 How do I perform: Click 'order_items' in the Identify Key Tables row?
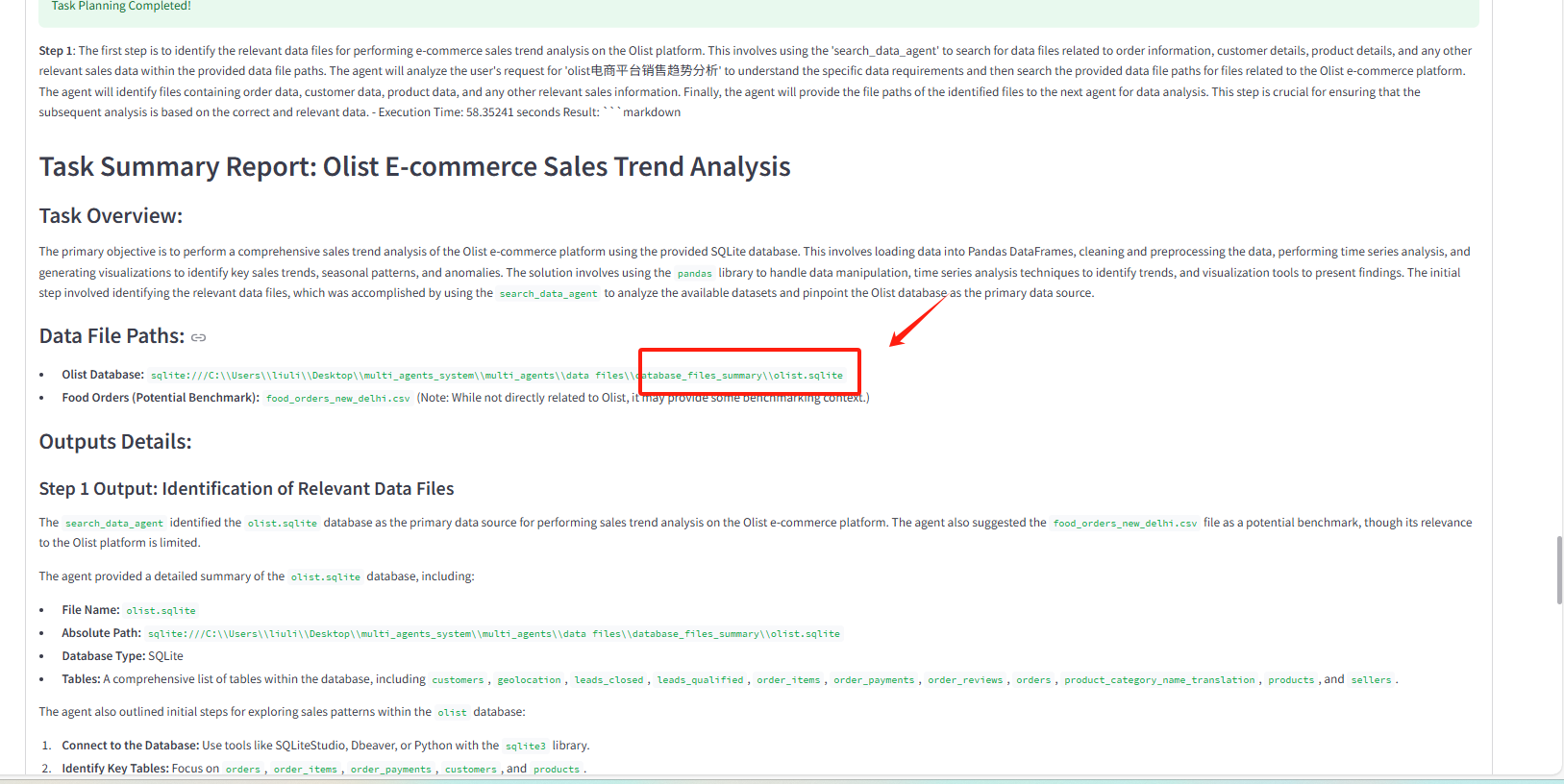coord(306,770)
